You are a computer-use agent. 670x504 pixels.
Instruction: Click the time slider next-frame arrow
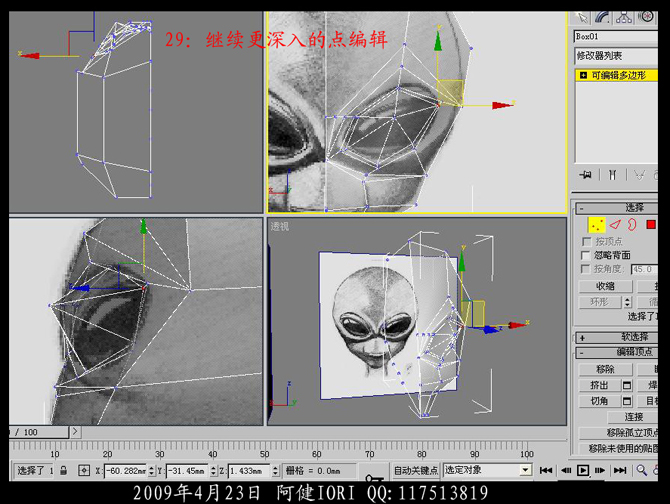point(75,432)
